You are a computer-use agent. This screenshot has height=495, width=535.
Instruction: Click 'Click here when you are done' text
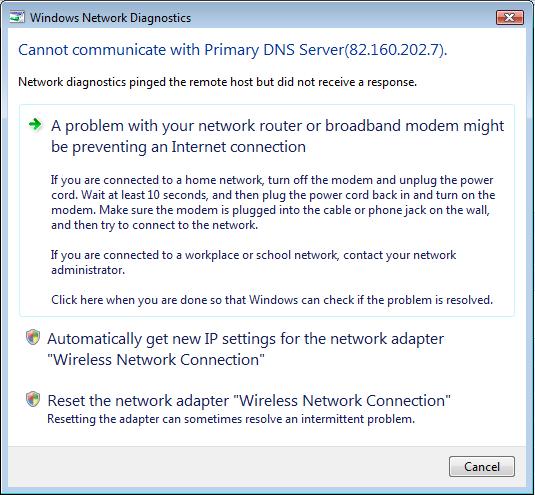tap(272, 300)
